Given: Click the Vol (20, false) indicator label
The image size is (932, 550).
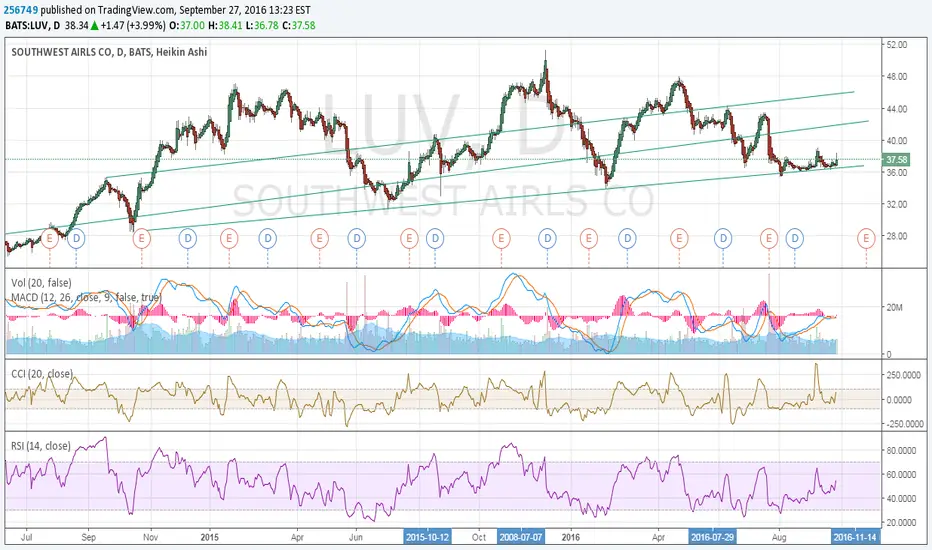Looking at the screenshot, I should tap(41, 283).
